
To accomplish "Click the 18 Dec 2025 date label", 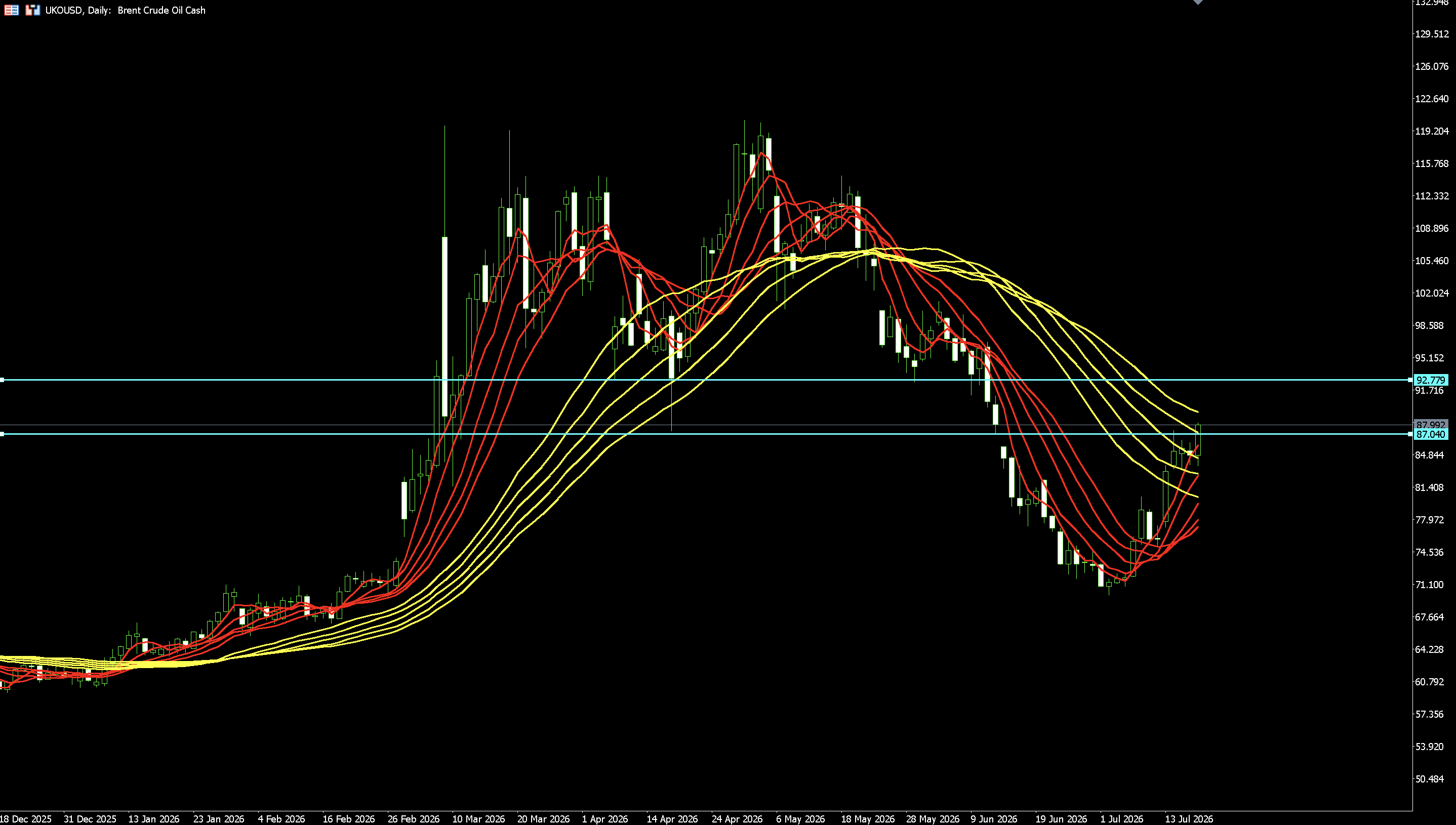I will pyautogui.click(x=25, y=819).
